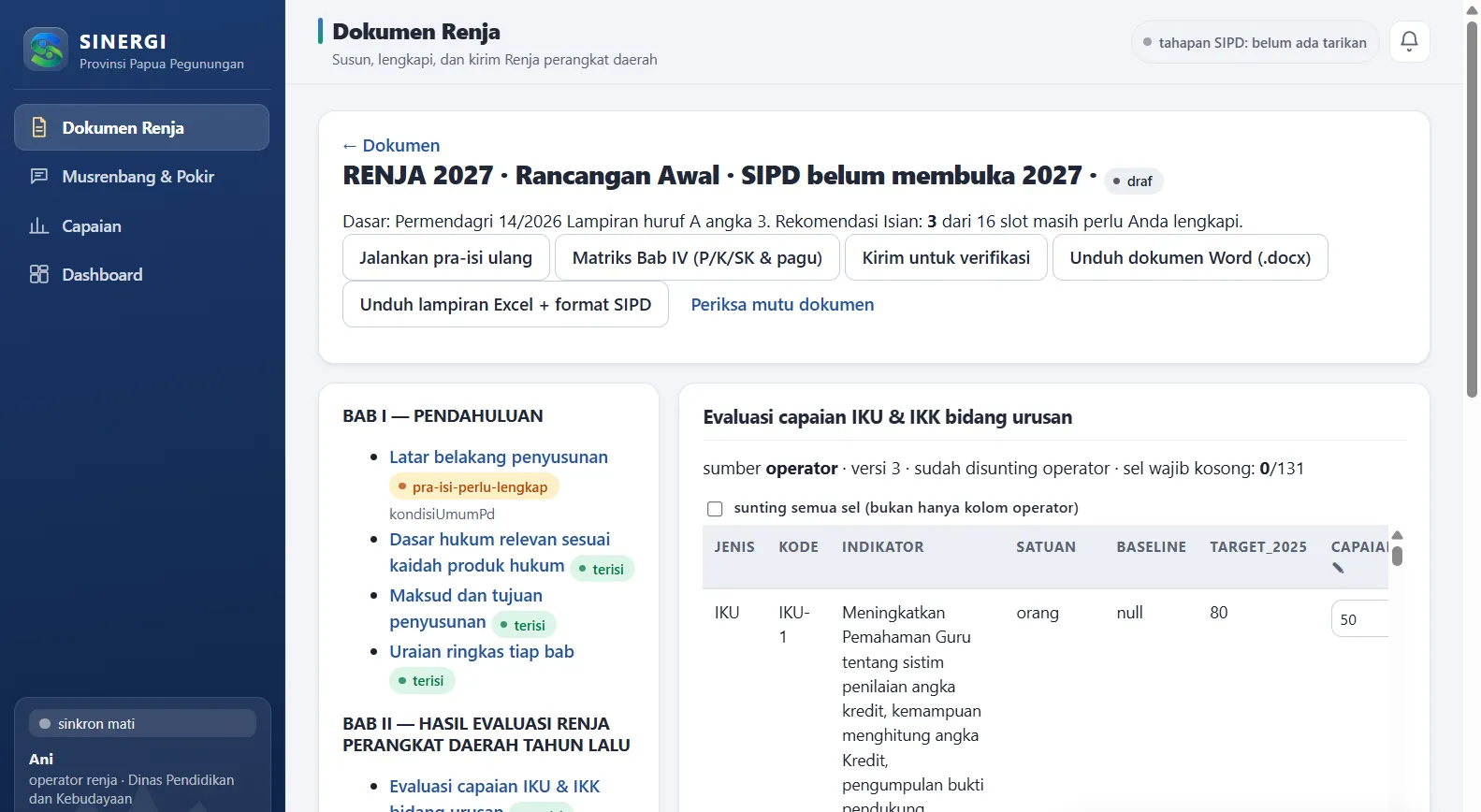Click the JENIS column header

click(x=734, y=547)
